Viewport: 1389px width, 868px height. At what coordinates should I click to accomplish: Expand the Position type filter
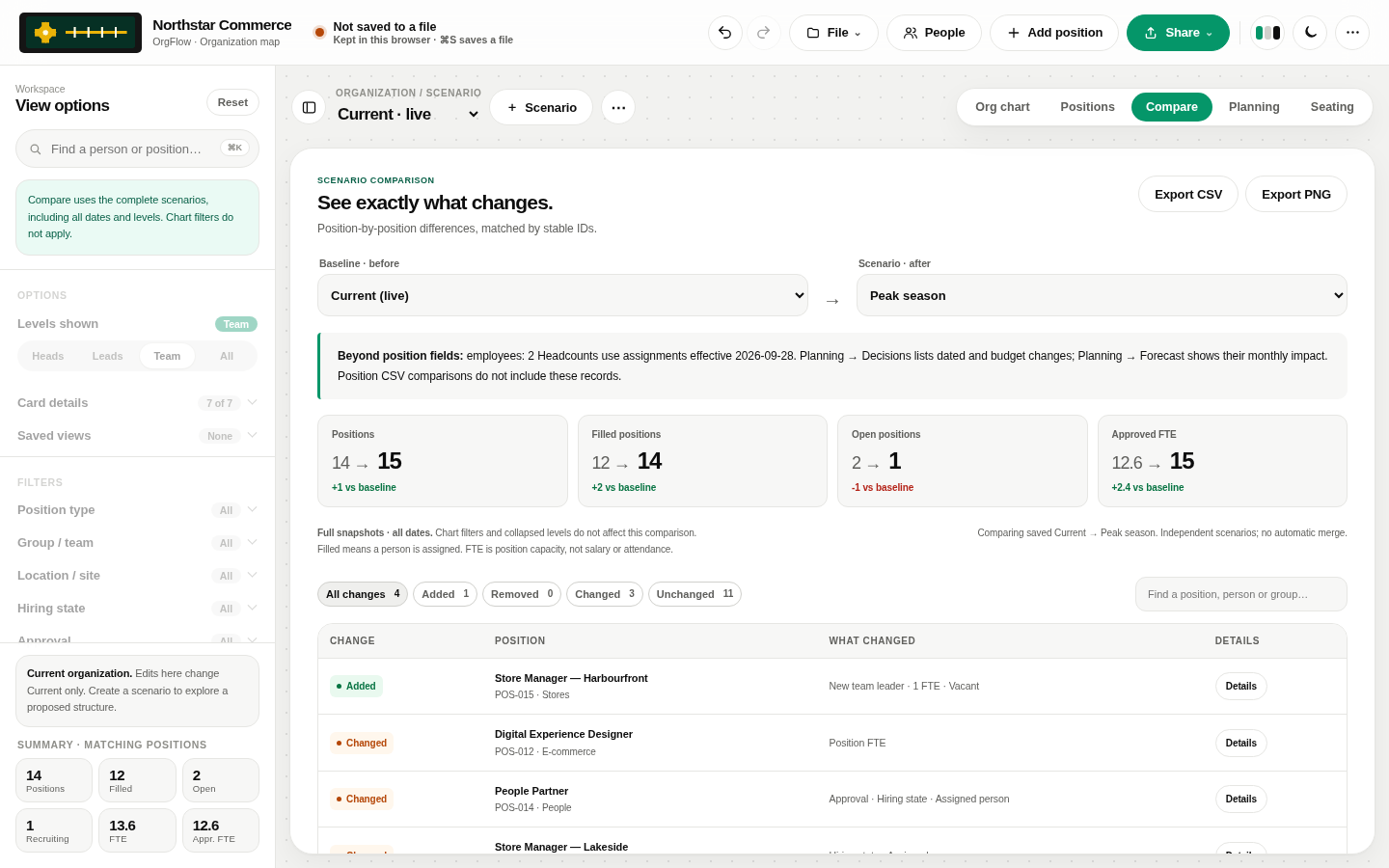[x=137, y=510]
